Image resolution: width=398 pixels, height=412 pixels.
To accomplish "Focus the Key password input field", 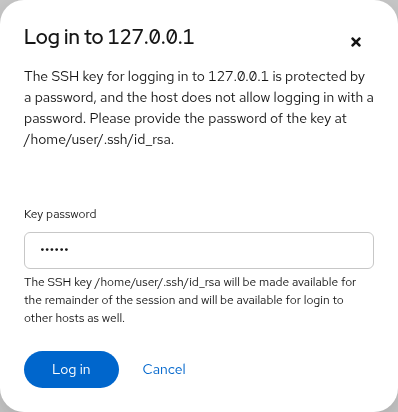I will [x=199, y=250].
